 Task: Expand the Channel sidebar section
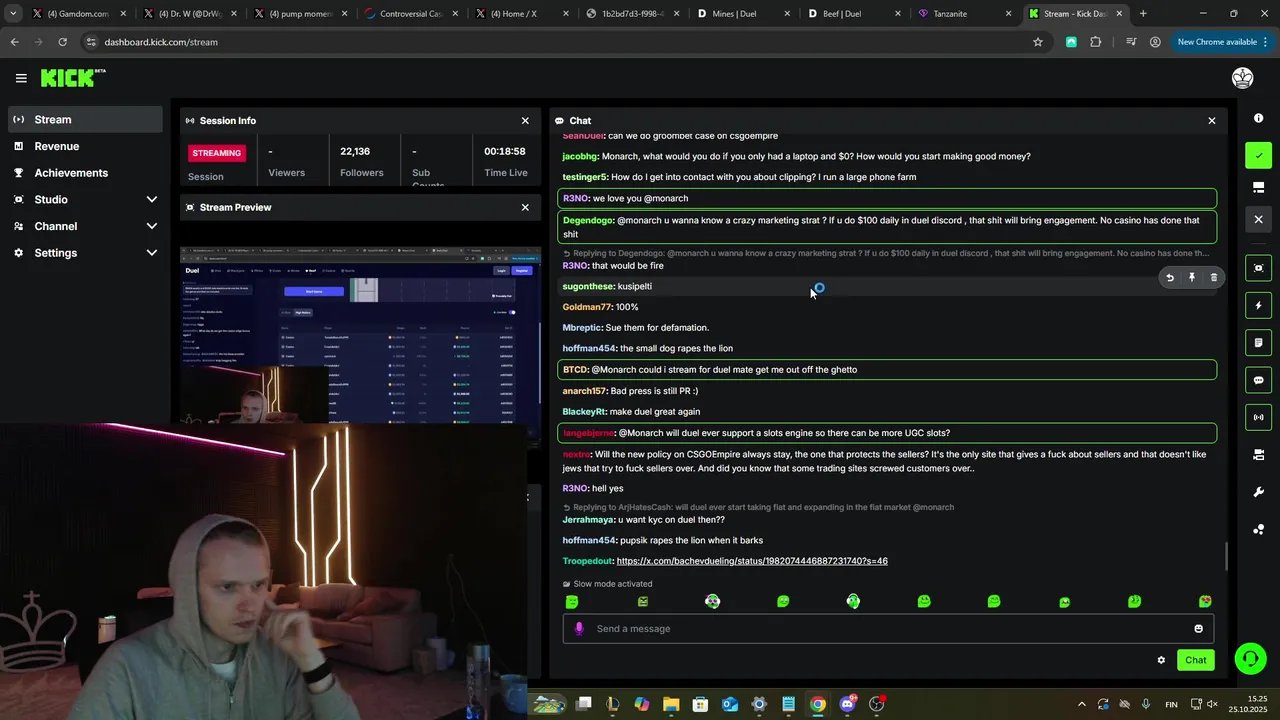pyautogui.click(x=152, y=226)
